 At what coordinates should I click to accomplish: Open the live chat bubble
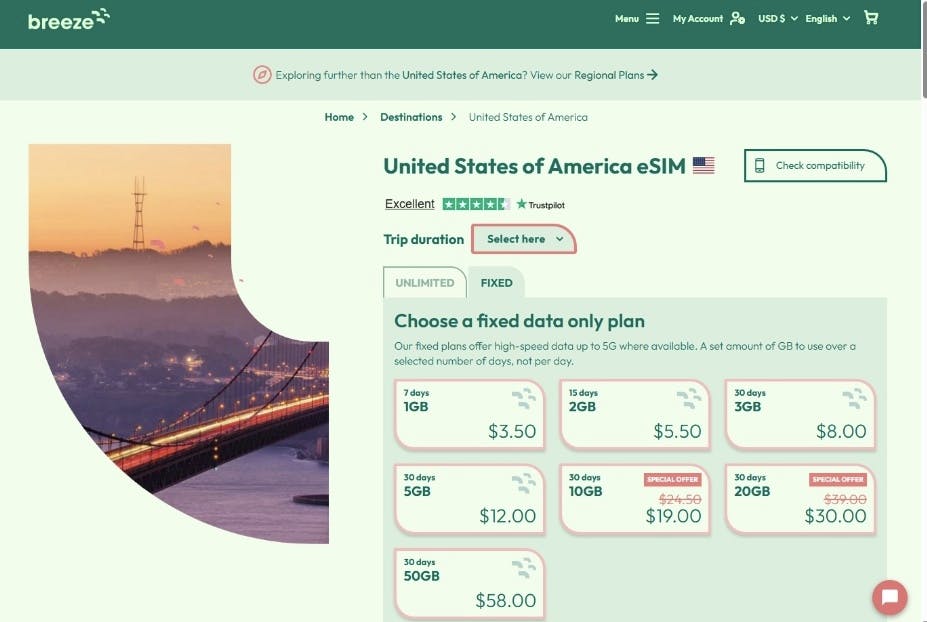coord(888,597)
